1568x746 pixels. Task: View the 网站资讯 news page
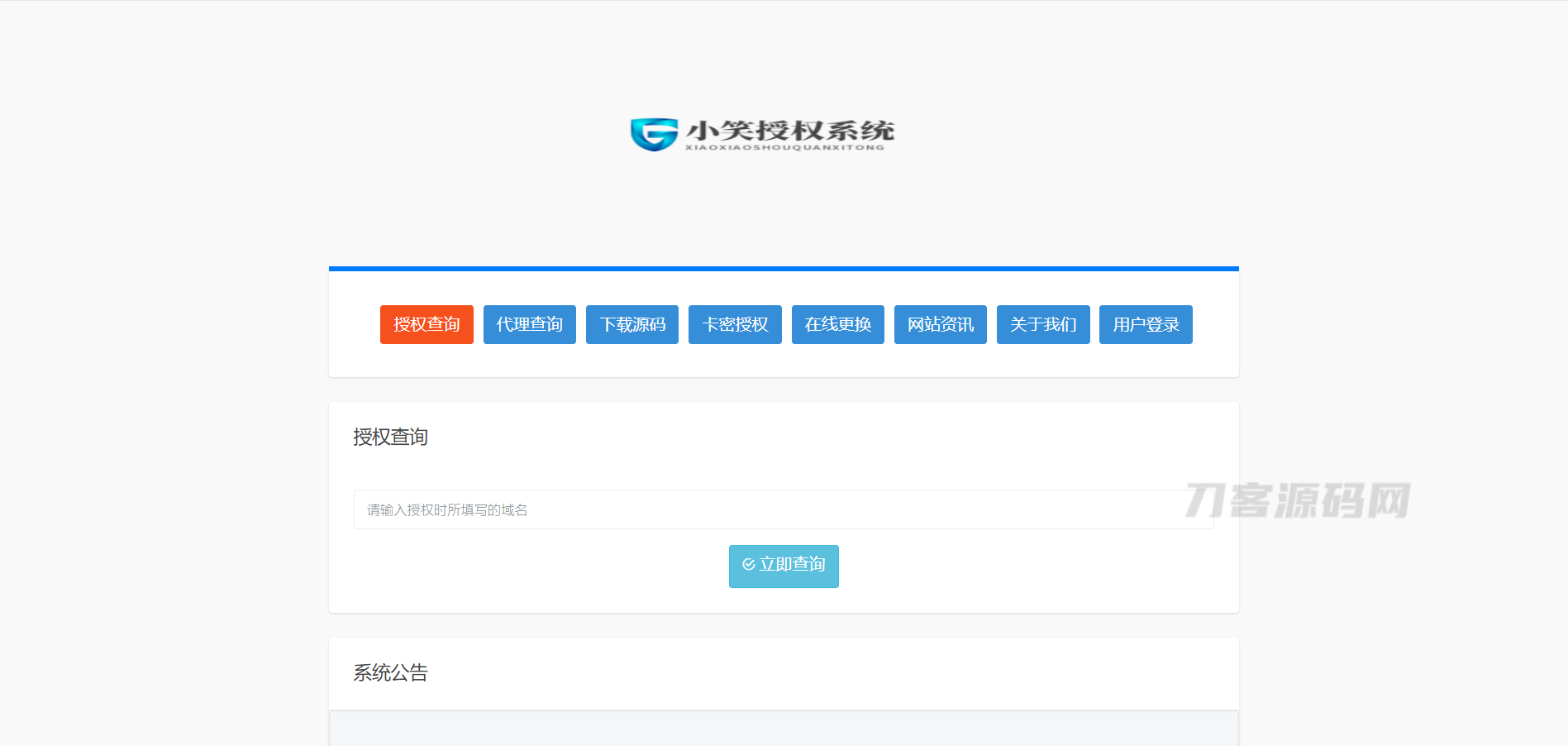[x=940, y=324]
